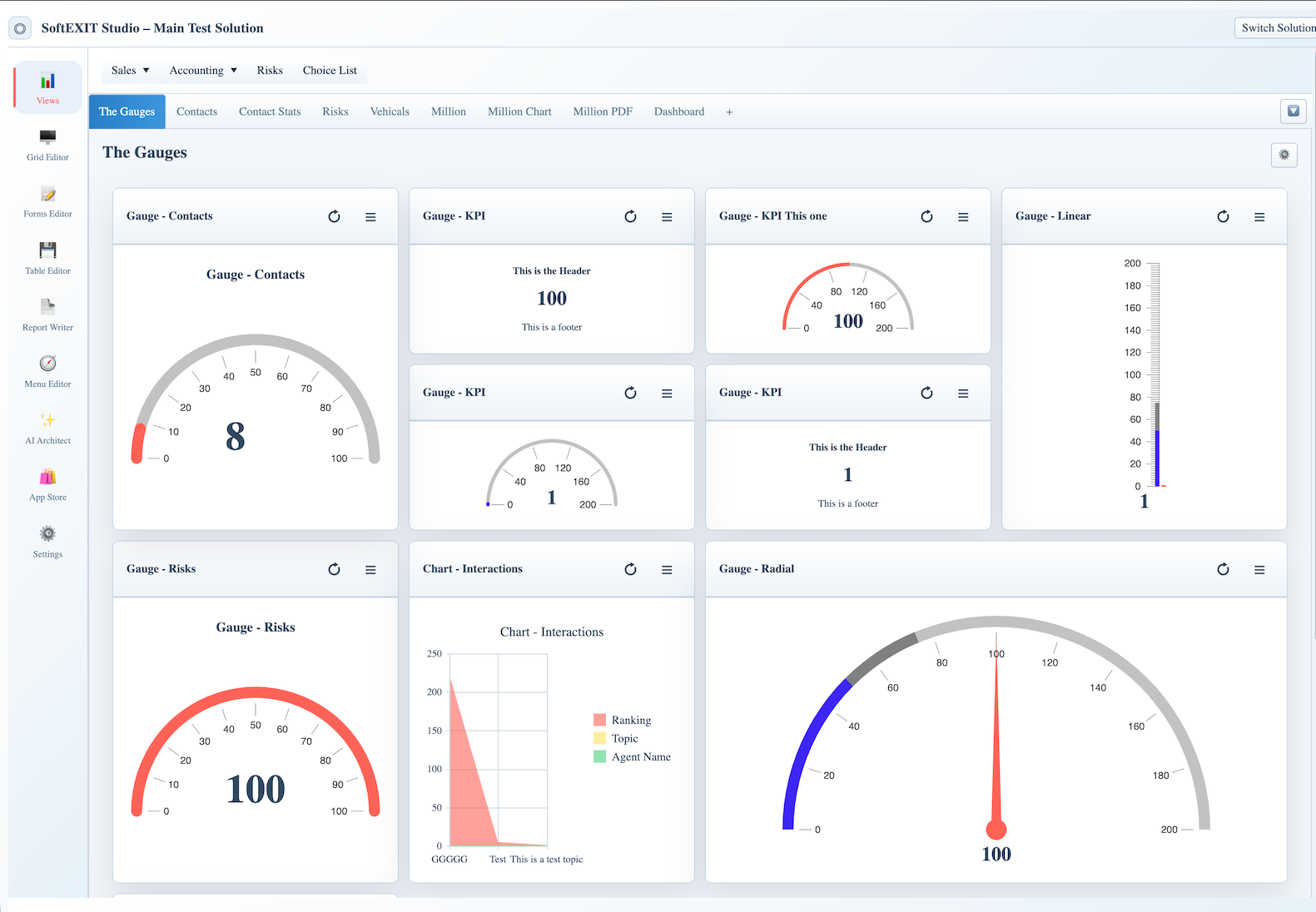The height and width of the screenshot is (912, 1316).
Task: Toggle Topic series in chart legend
Action: (x=616, y=738)
